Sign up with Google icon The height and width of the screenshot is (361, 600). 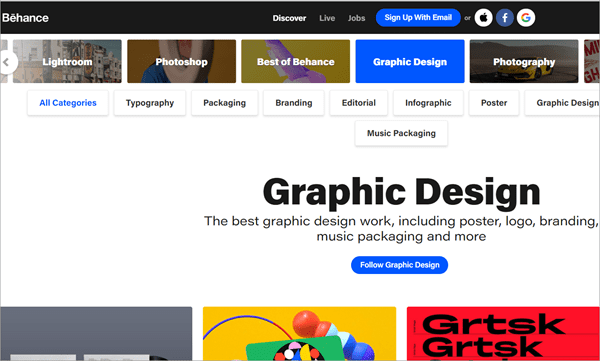pos(526,18)
